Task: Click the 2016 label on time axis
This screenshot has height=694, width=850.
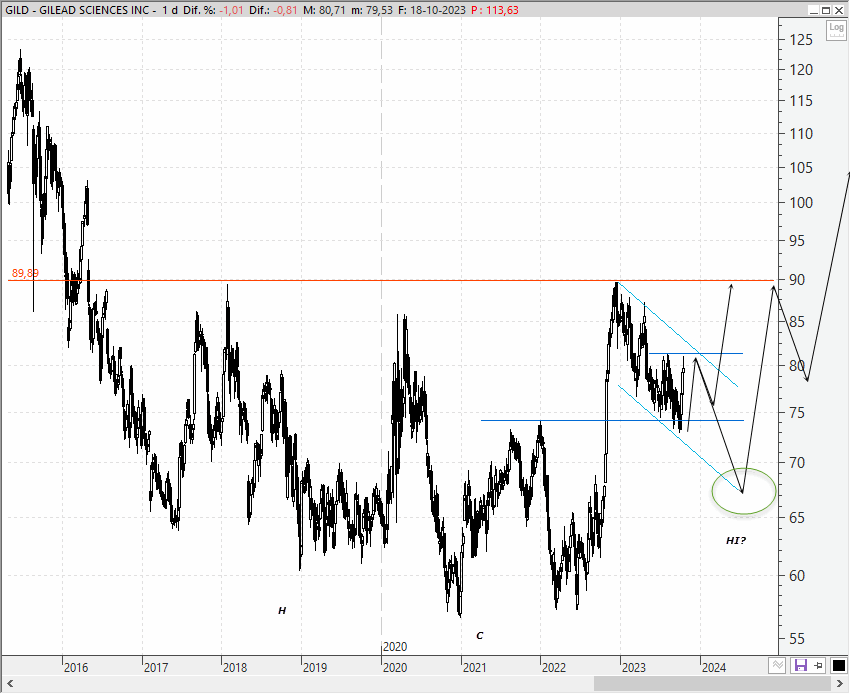Action: (x=76, y=667)
